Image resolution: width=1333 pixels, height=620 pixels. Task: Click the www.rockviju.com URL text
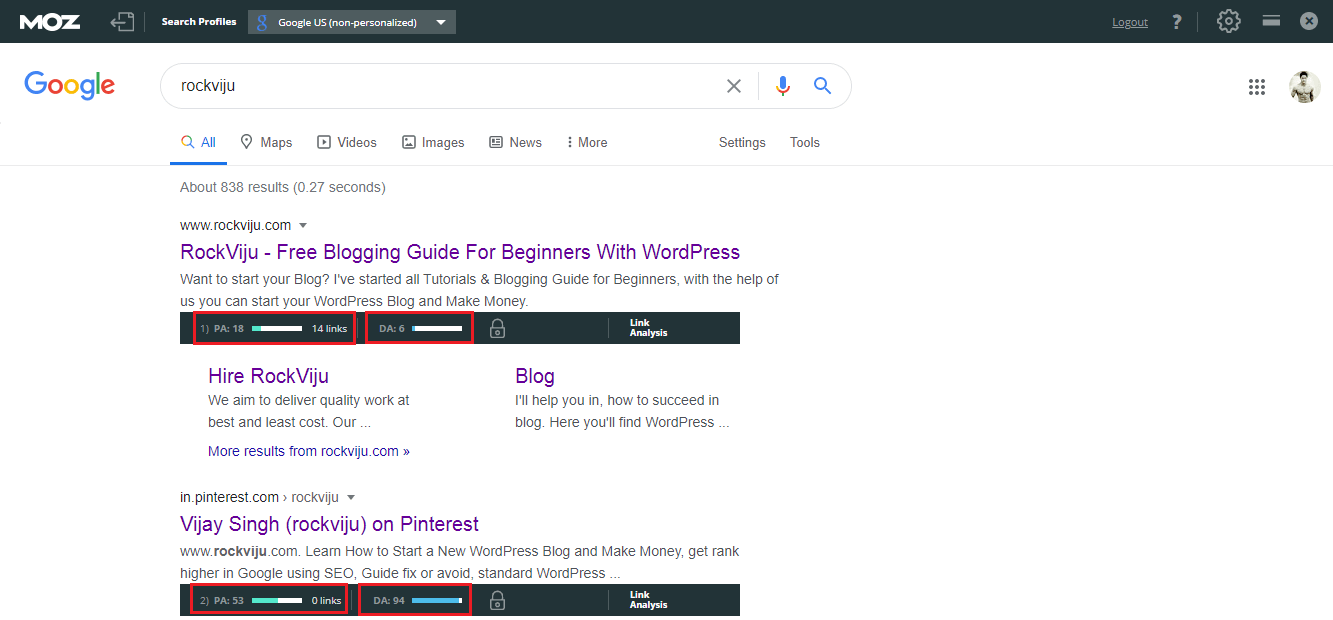[x=236, y=225]
